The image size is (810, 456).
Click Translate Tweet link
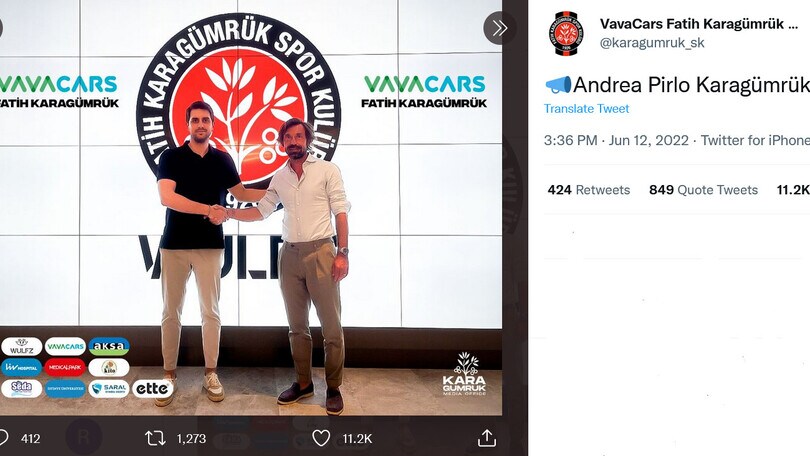pos(586,108)
